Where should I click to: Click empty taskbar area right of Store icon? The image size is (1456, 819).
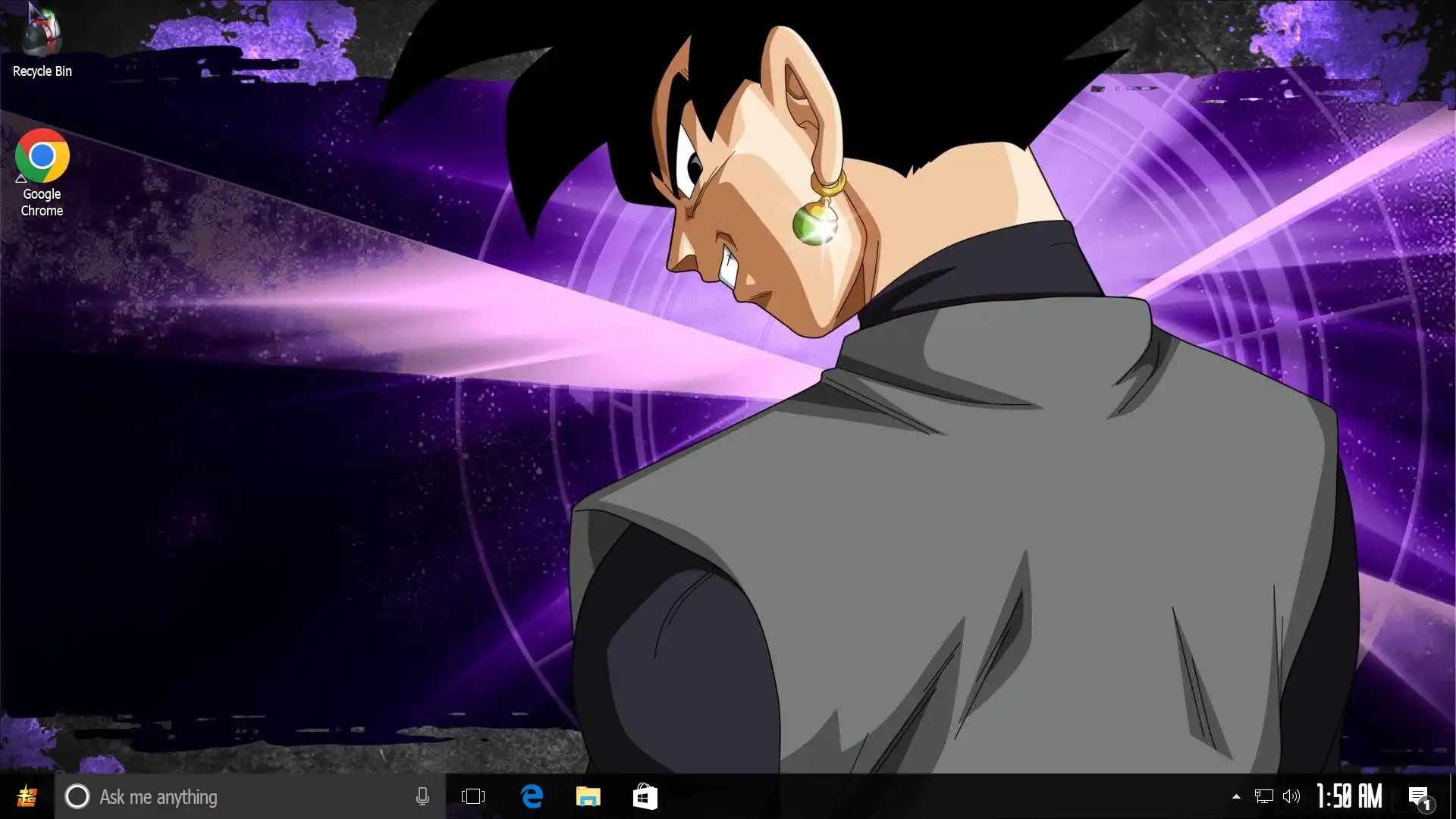tap(910, 796)
